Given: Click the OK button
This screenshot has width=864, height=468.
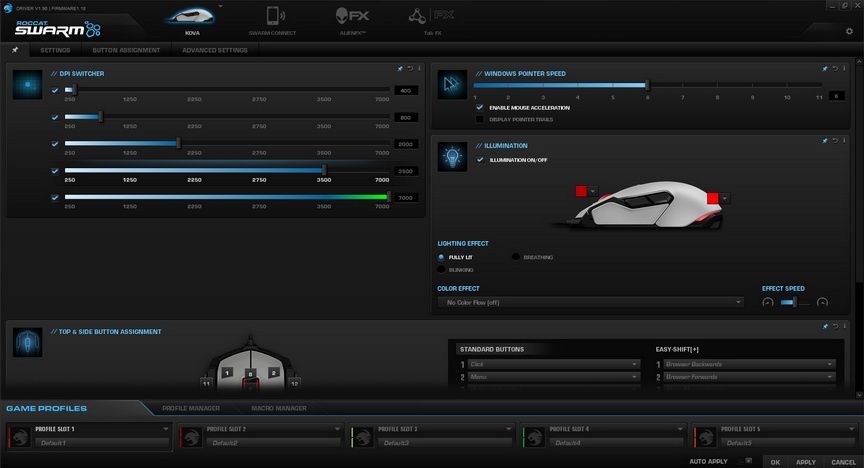Looking at the screenshot, I should 775,462.
